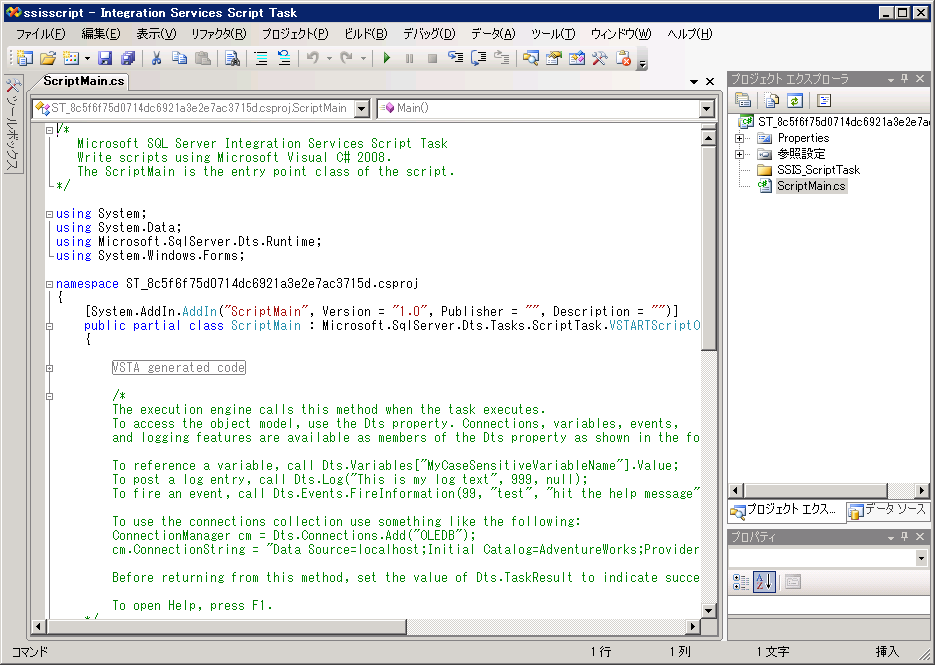The image size is (935, 665).
Task: Click the Open File folder icon
Action: [48, 58]
